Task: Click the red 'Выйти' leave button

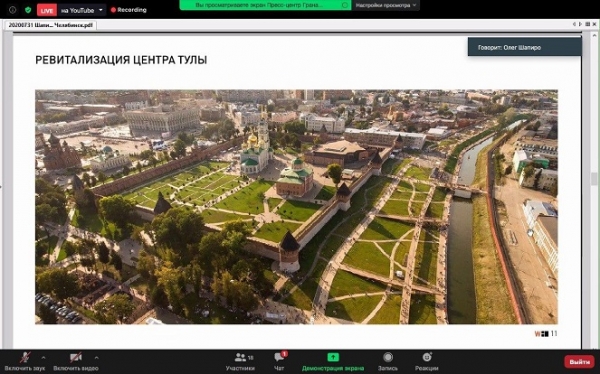Action: point(579,362)
